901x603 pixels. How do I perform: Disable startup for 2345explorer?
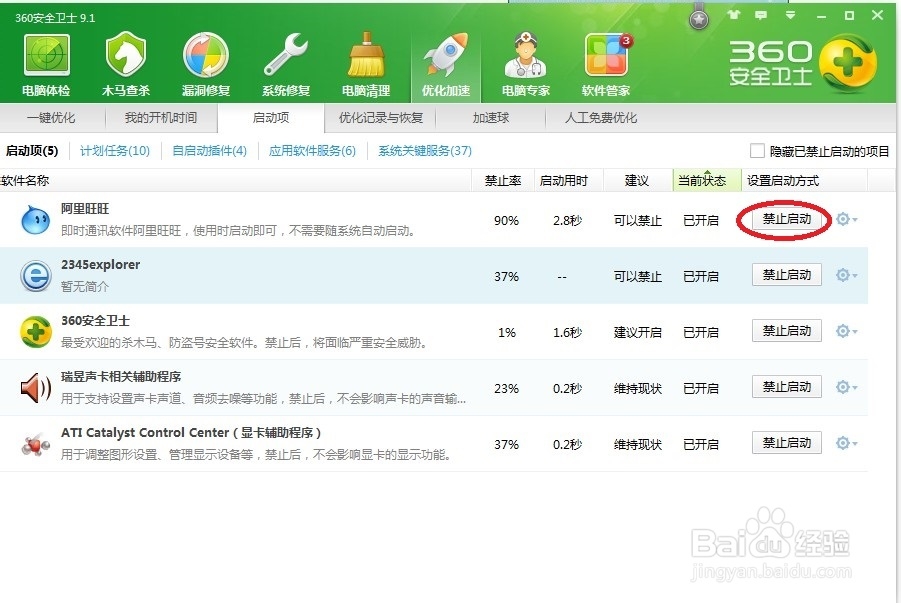tap(787, 275)
